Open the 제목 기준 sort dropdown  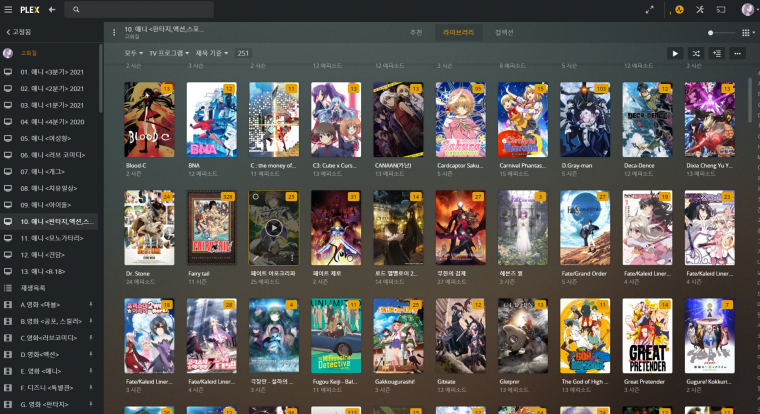point(211,53)
